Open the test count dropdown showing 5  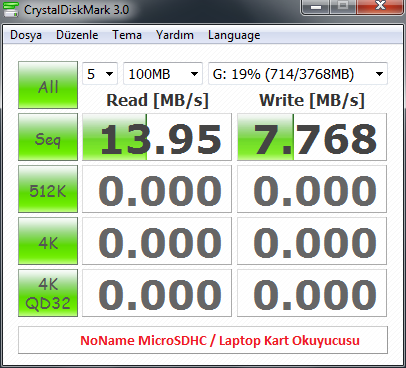[100, 74]
